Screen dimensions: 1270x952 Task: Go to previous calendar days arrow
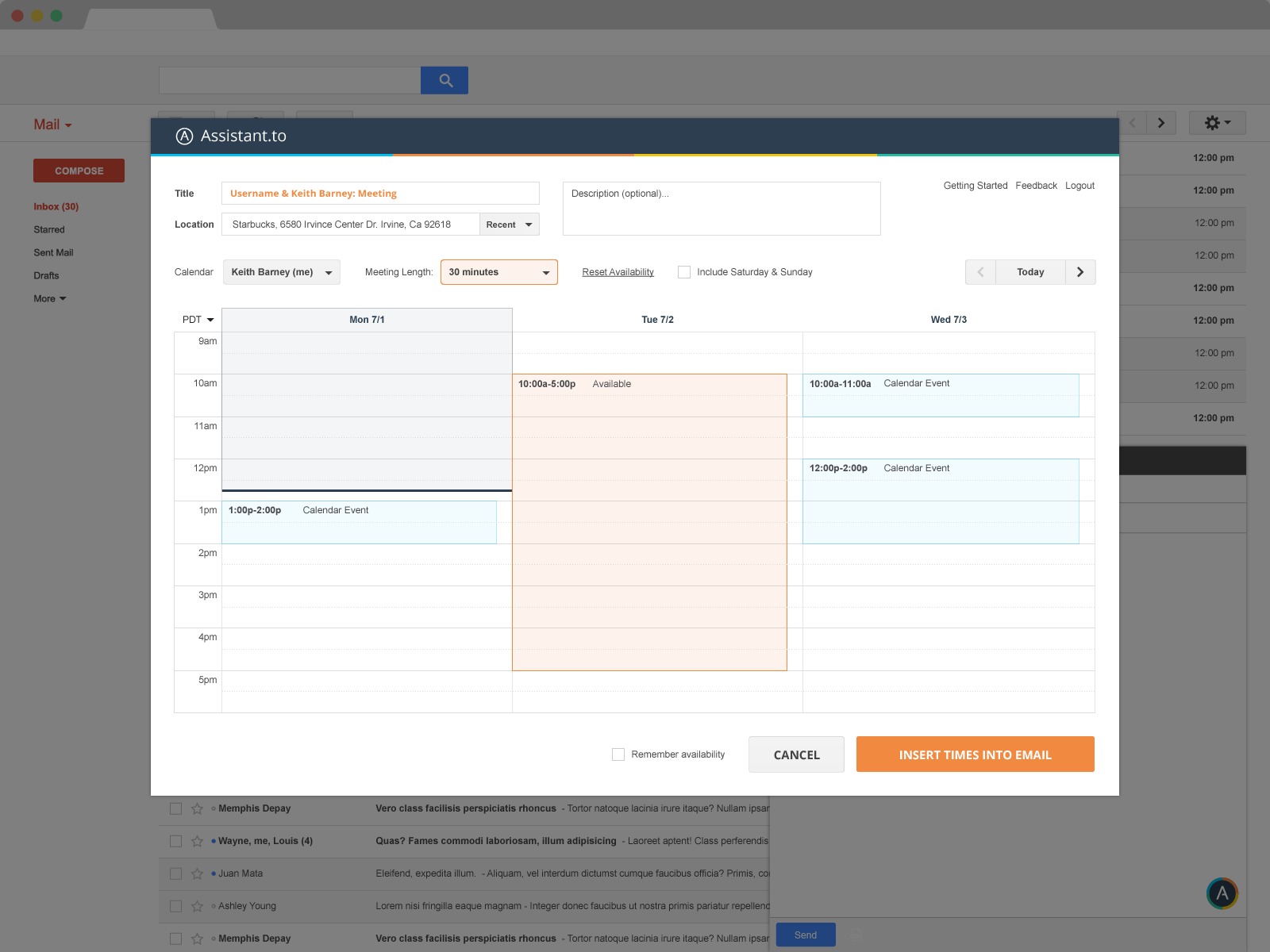(980, 272)
